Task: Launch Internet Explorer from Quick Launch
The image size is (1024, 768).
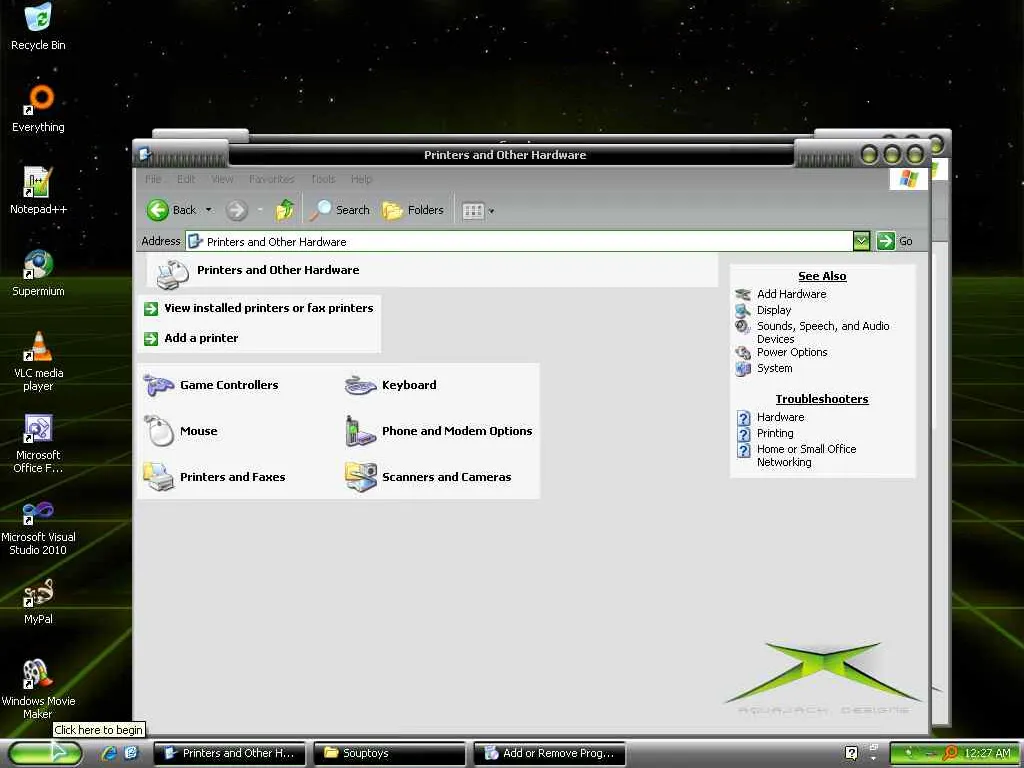Action: [109, 753]
